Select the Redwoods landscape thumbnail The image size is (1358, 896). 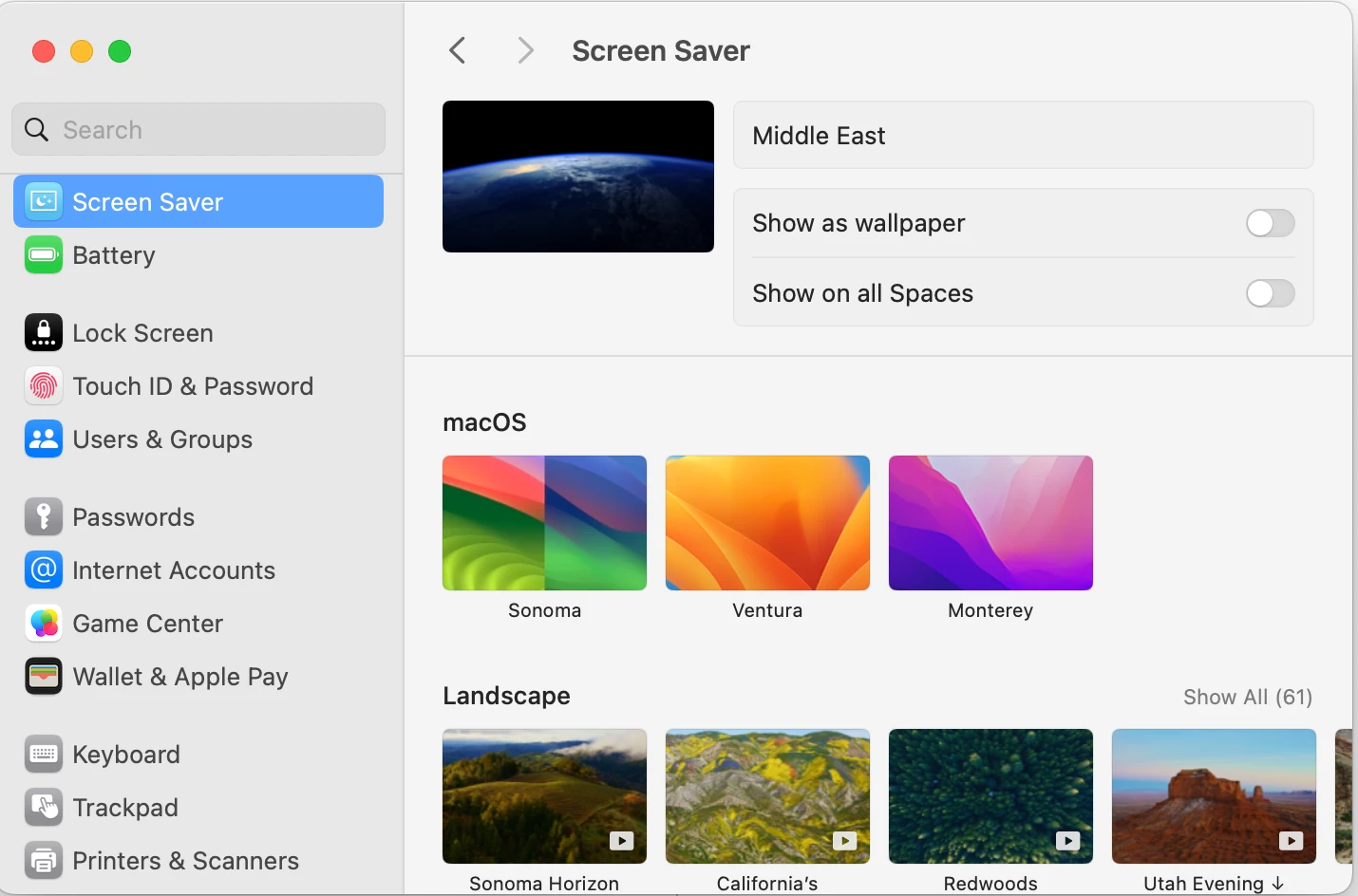pos(990,796)
